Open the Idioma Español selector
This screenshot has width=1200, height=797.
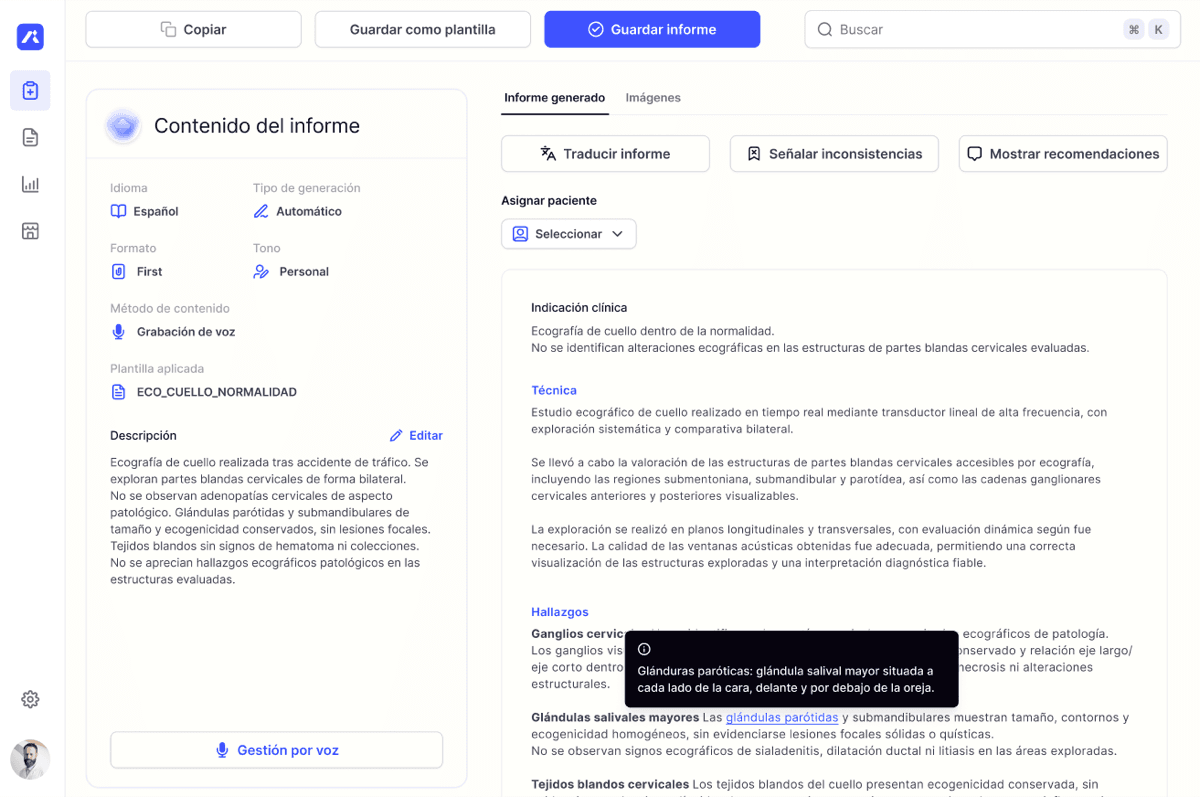coord(146,211)
